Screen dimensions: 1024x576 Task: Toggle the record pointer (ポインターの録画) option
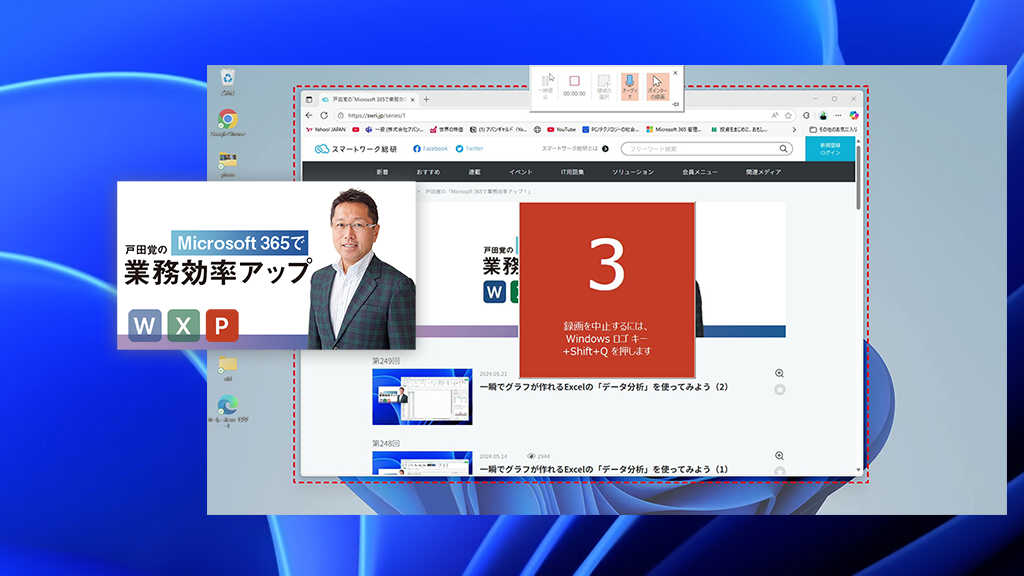(x=657, y=86)
